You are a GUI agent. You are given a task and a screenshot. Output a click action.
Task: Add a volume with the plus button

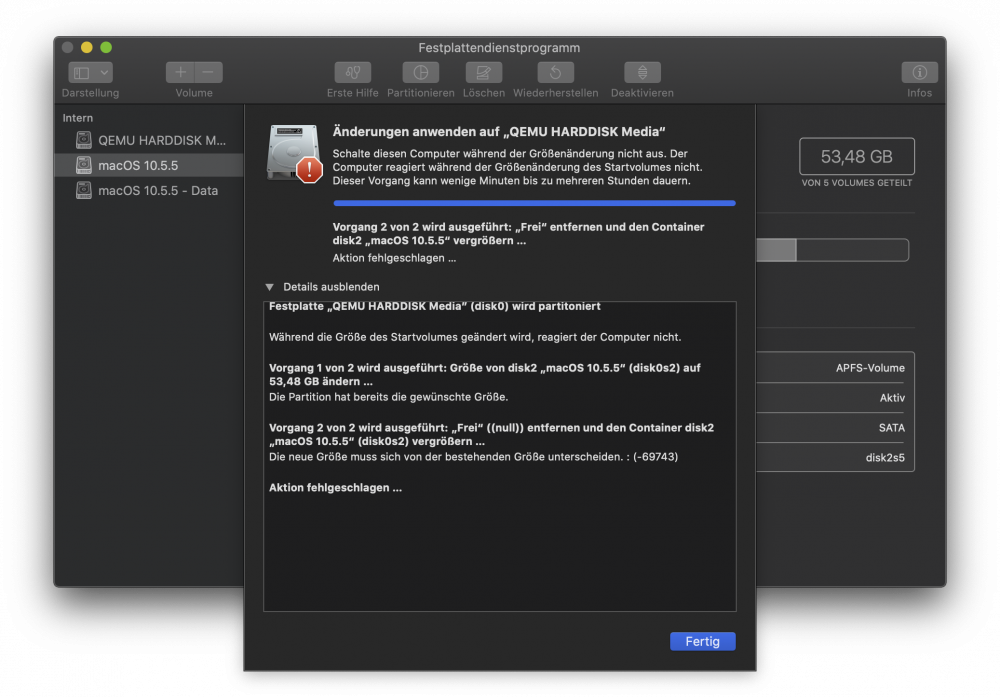point(180,72)
